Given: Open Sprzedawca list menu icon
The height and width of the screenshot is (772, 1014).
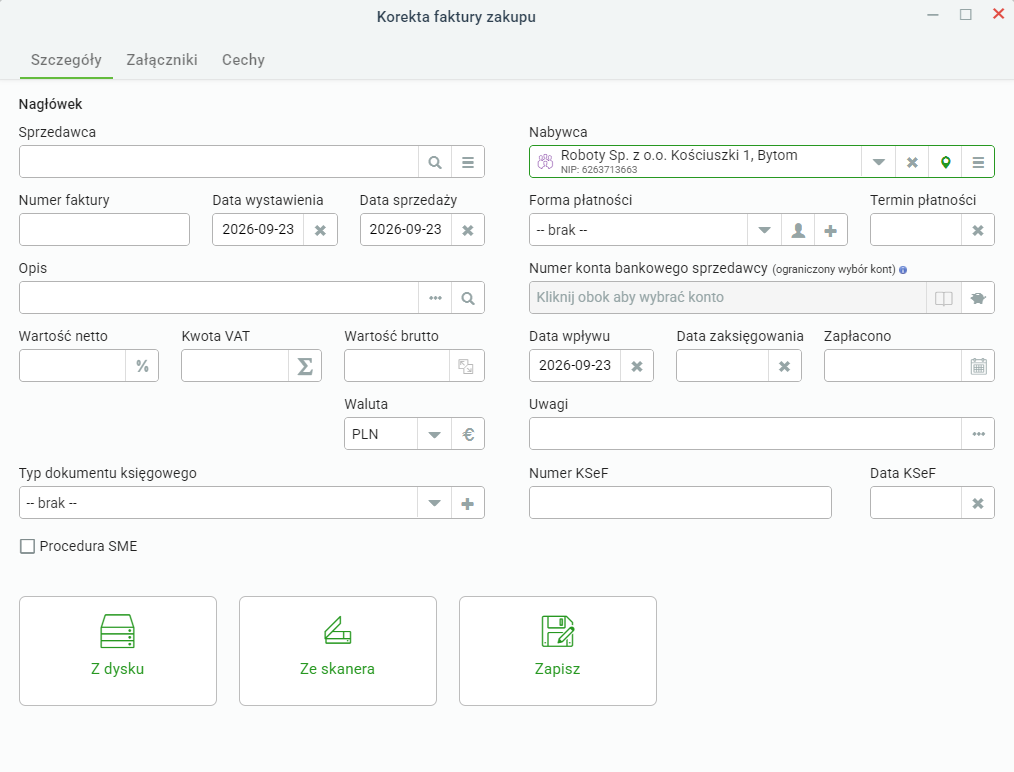Looking at the screenshot, I should [x=468, y=162].
